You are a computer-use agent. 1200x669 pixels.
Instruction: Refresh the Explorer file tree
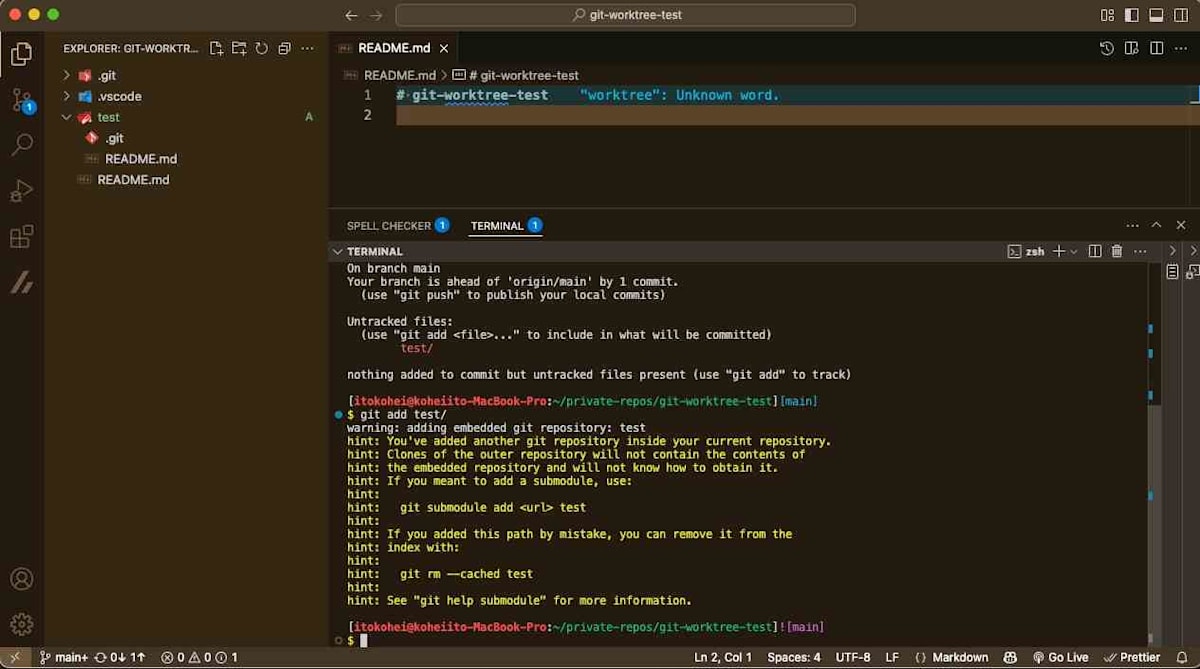pos(261,48)
